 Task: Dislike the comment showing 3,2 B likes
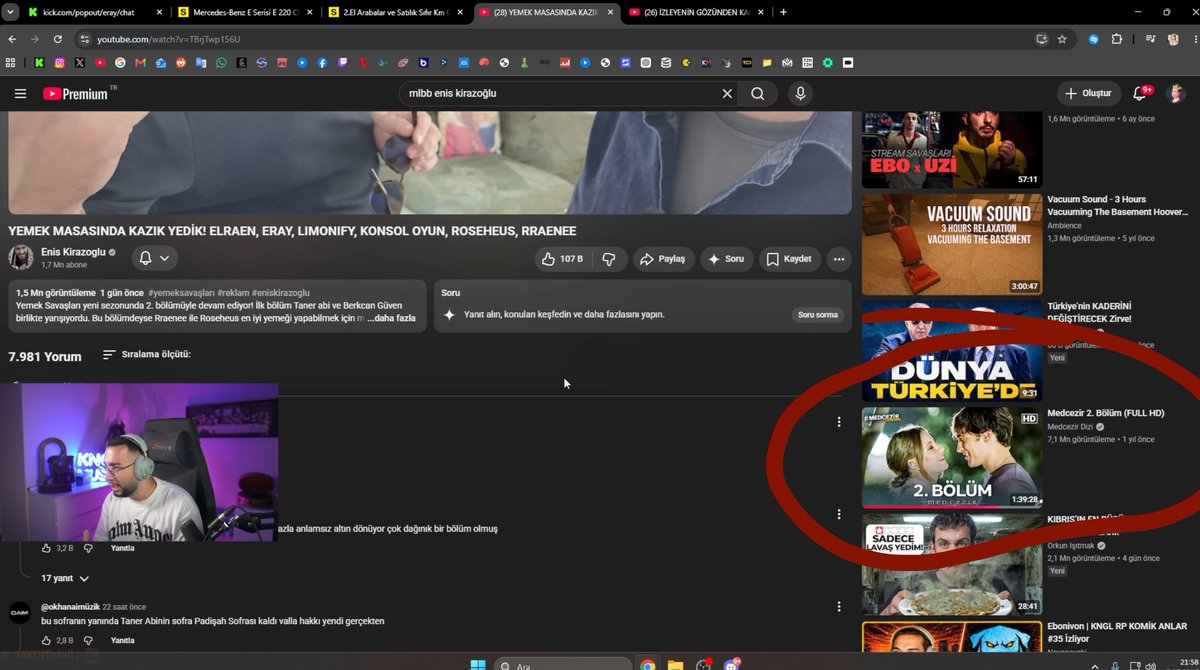[88, 548]
